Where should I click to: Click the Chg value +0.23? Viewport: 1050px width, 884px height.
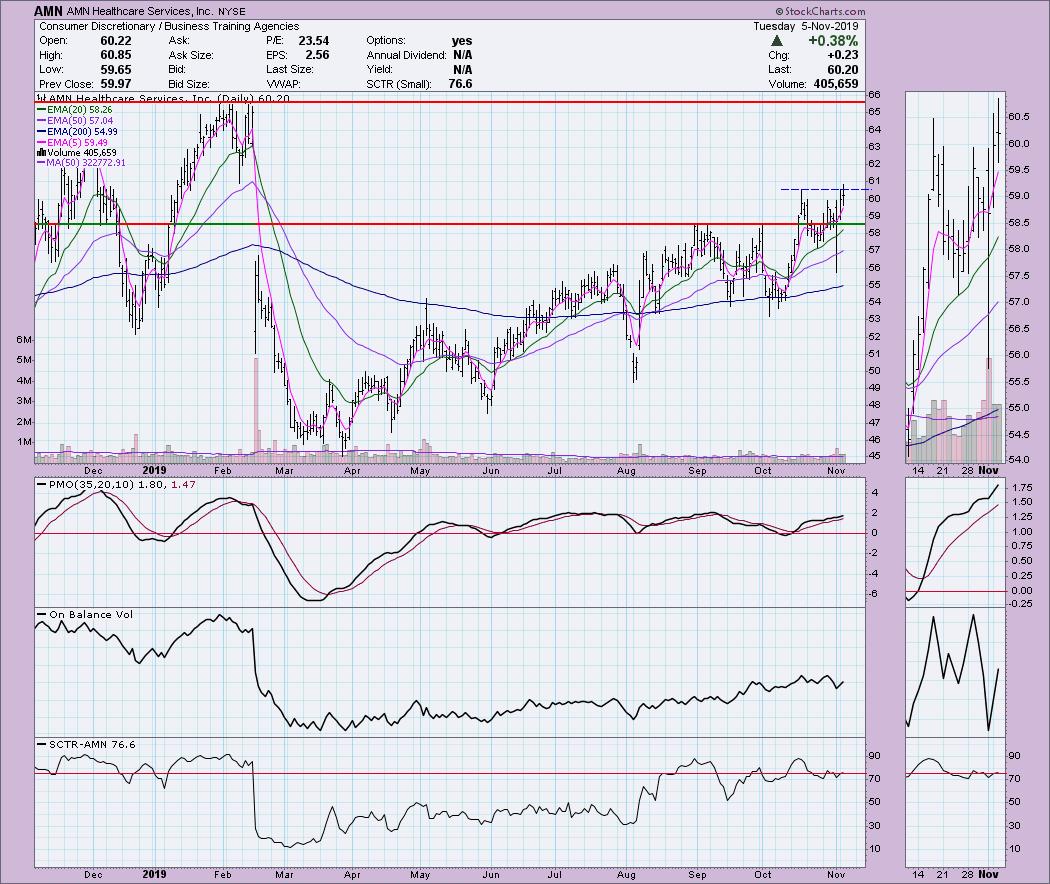pos(842,55)
